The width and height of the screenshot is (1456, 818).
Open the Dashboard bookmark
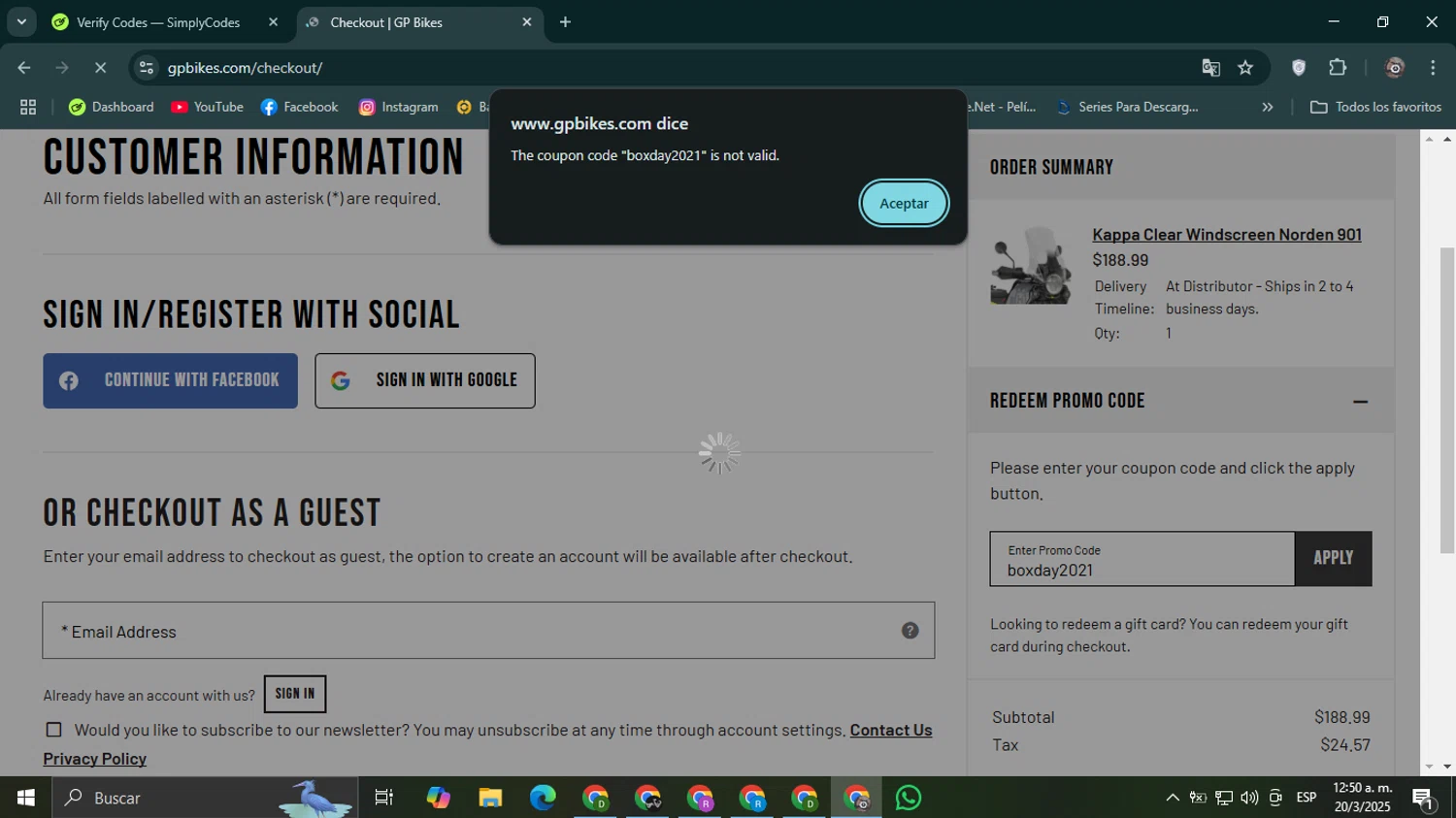(x=112, y=107)
